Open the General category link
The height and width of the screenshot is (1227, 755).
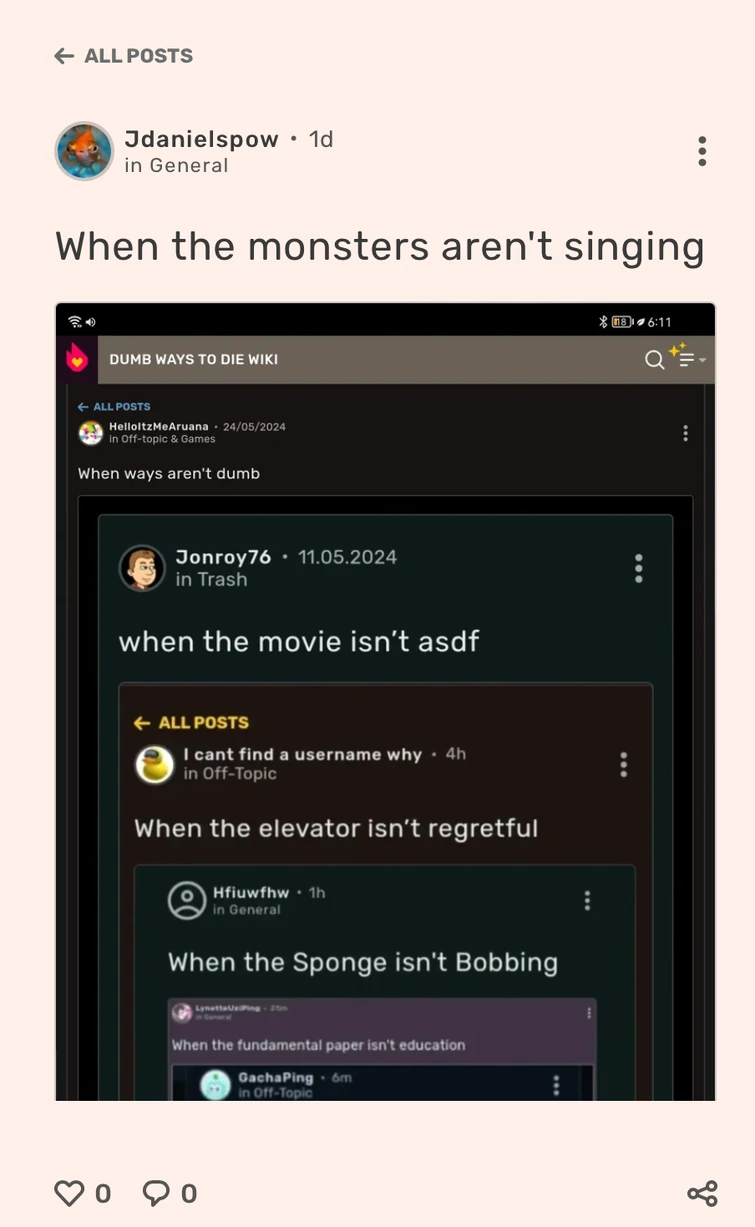point(188,166)
